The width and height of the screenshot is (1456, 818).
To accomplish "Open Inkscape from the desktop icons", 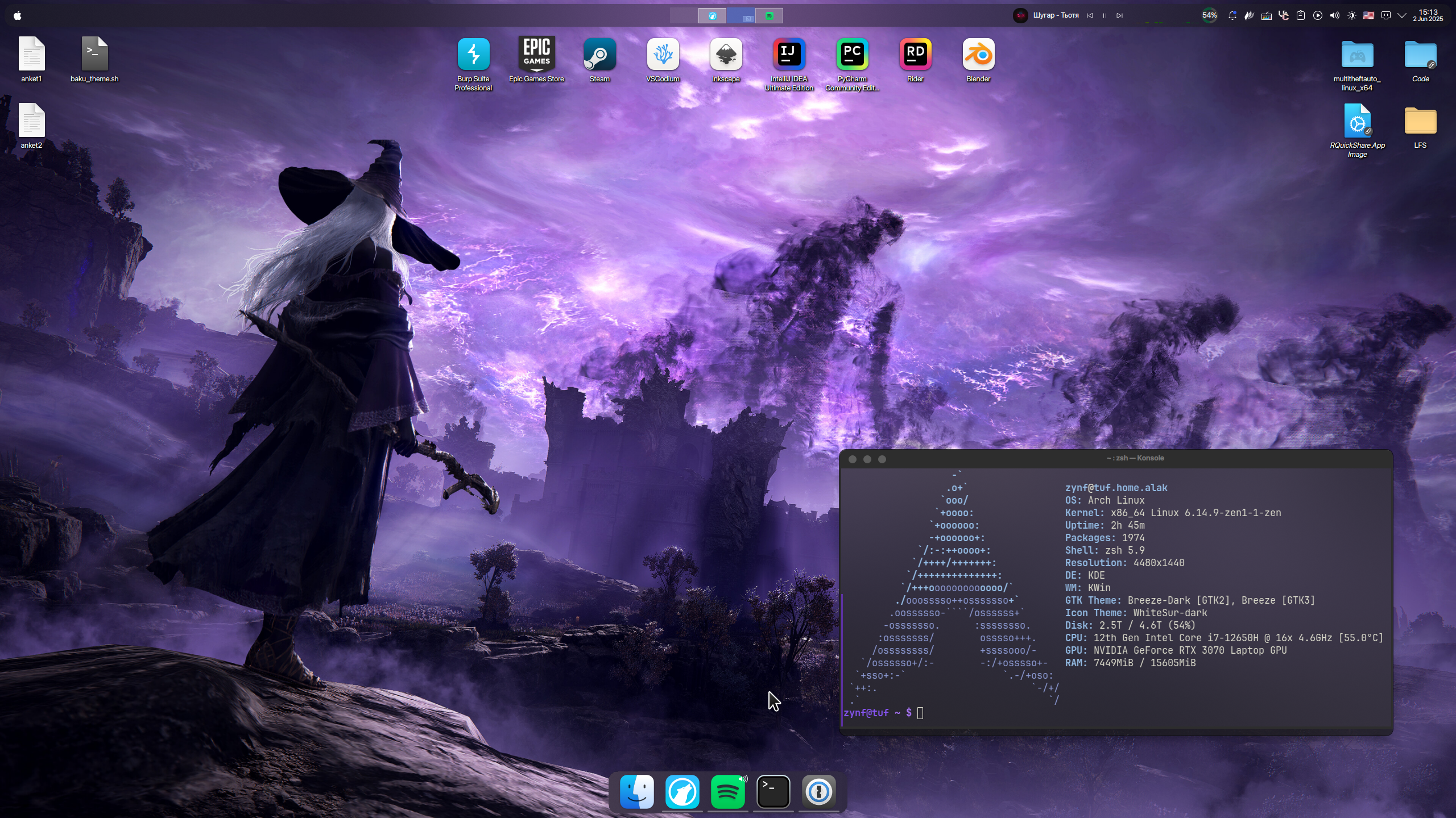I will pos(725,55).
